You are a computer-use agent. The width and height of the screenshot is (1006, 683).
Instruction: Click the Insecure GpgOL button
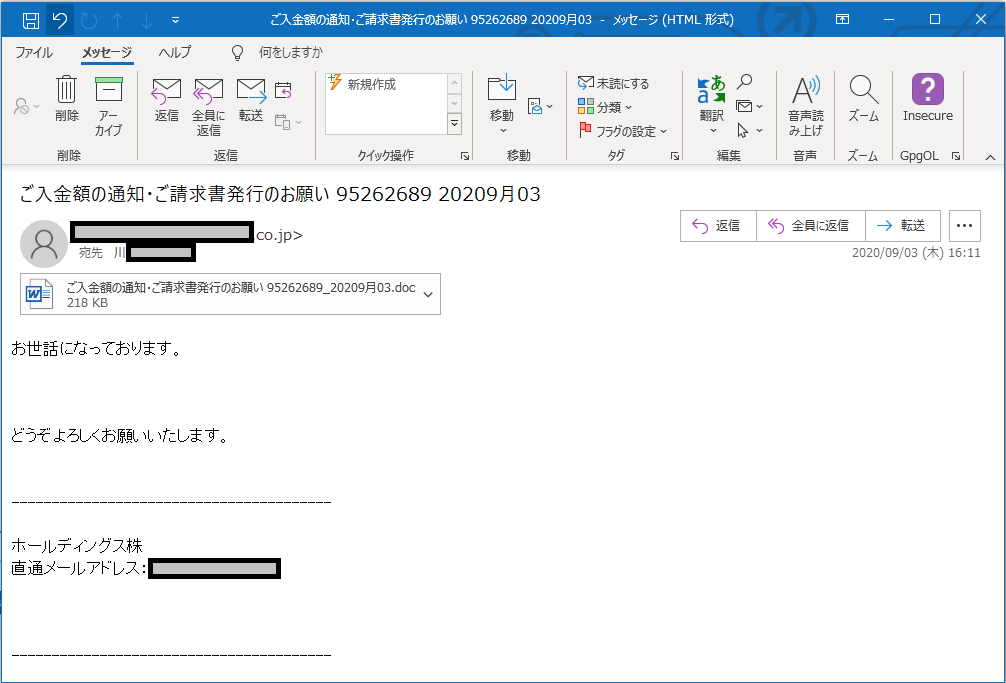click(x=928, y=98)
